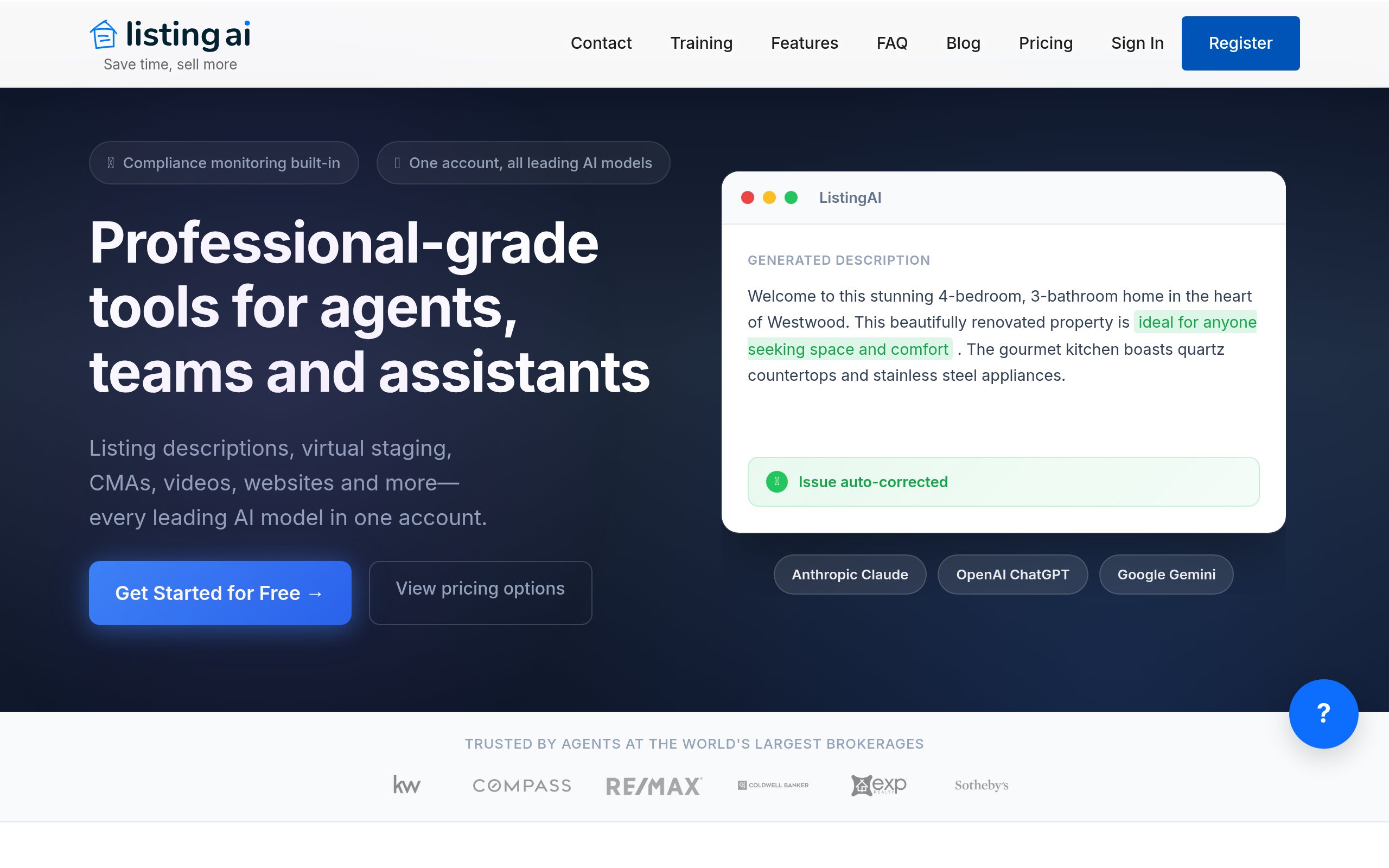Open the Training page
This screenshot has height=868, width=1389.
tap(702, 43)
